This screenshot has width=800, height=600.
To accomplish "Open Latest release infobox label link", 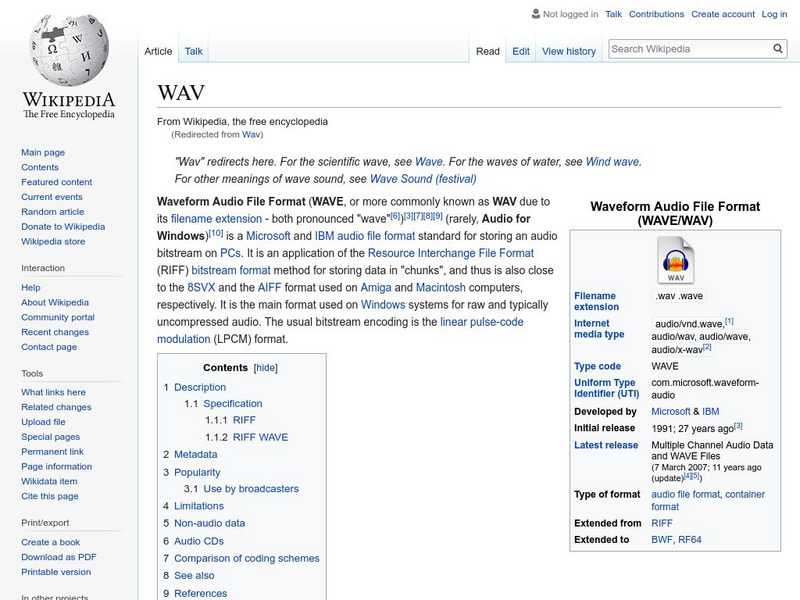I will (x=606, y=445).
